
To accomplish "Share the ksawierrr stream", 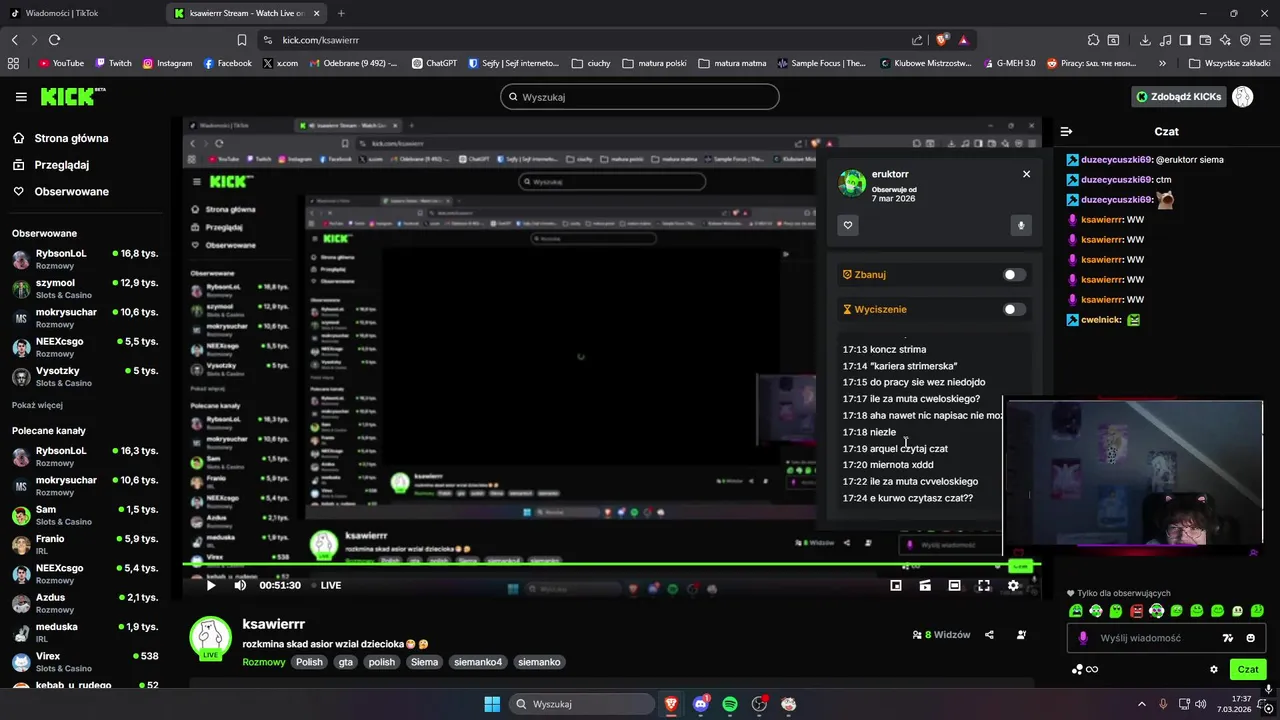I will point(989,635).
